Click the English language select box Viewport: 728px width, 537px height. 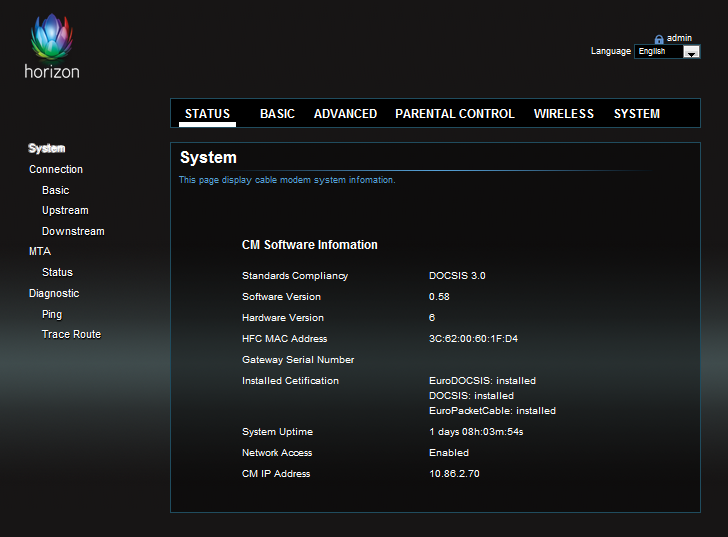click(x=667, y=52)
